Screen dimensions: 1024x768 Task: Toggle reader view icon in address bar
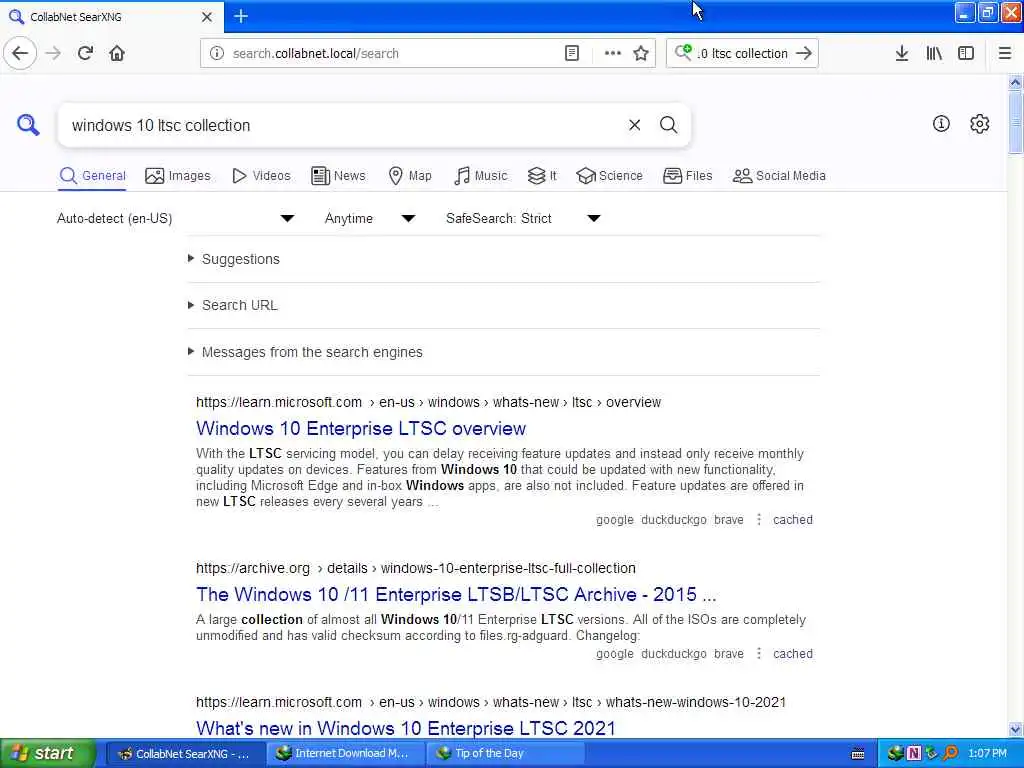[571, 53]
